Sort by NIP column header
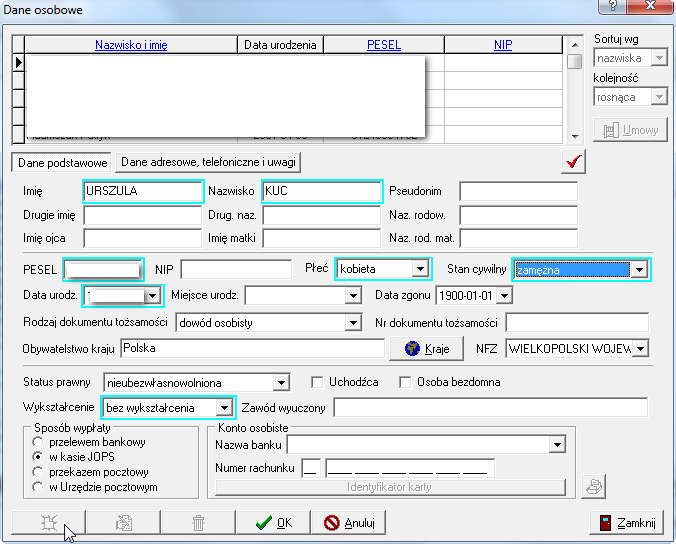Viewport: 676px width, 544px height. coord(503,45)
